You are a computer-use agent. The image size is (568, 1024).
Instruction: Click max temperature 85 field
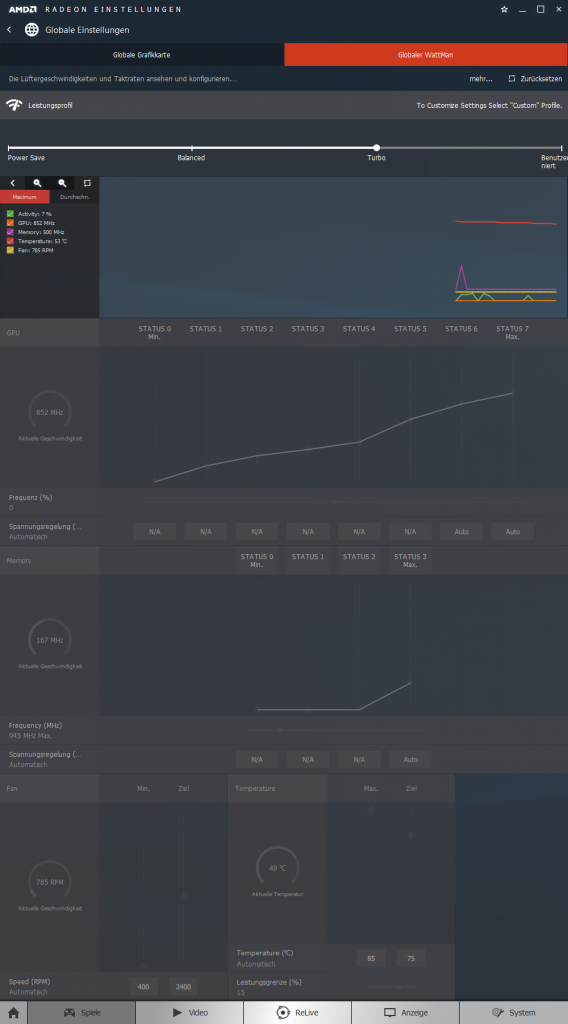point(371,958)
